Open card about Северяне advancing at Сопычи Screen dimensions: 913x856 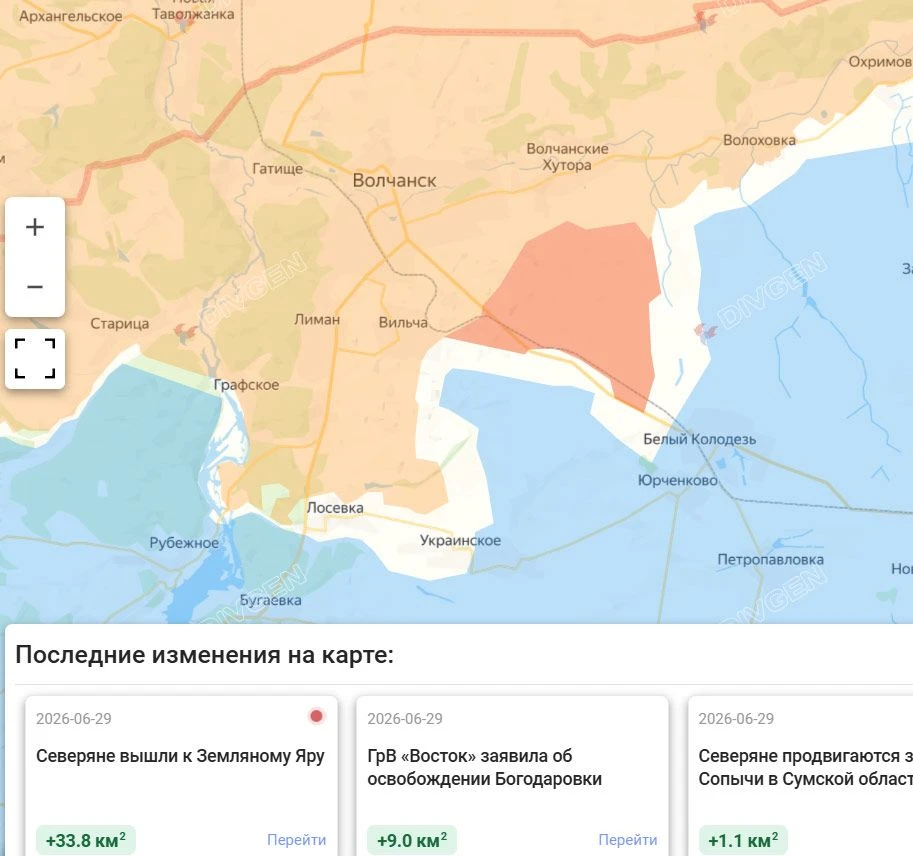click(801, 775)
